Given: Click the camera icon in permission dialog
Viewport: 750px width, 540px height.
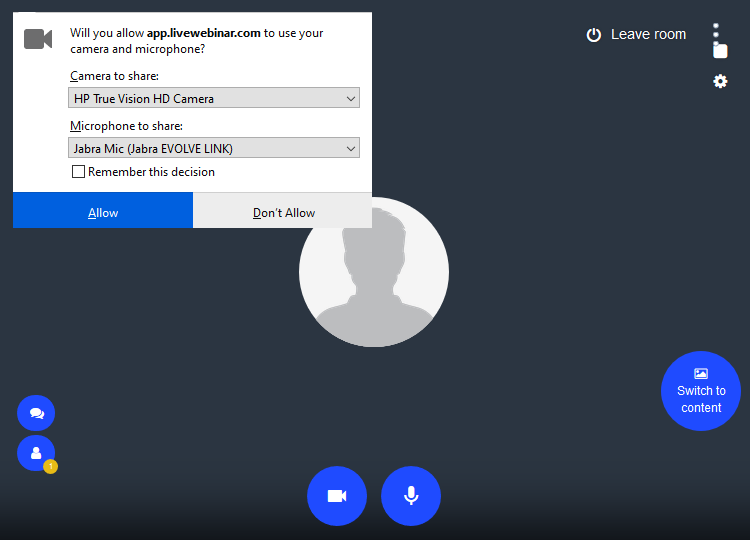Looking at the screenshot, I should point(38,39).
